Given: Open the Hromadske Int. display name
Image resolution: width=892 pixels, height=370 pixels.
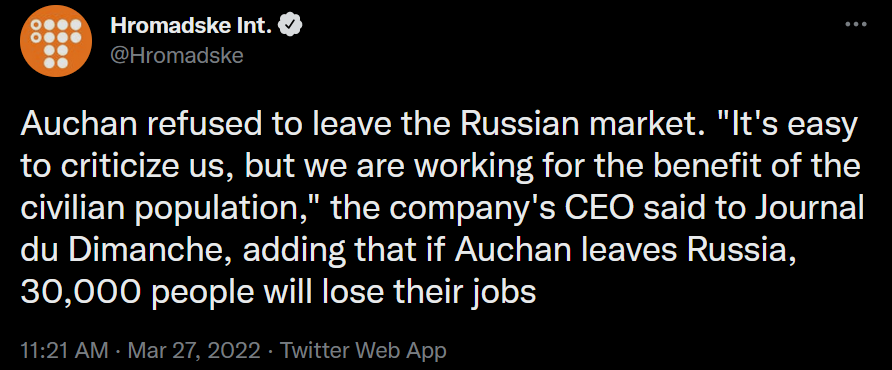Looking at the screenshot, I should [x=192, y=26].
